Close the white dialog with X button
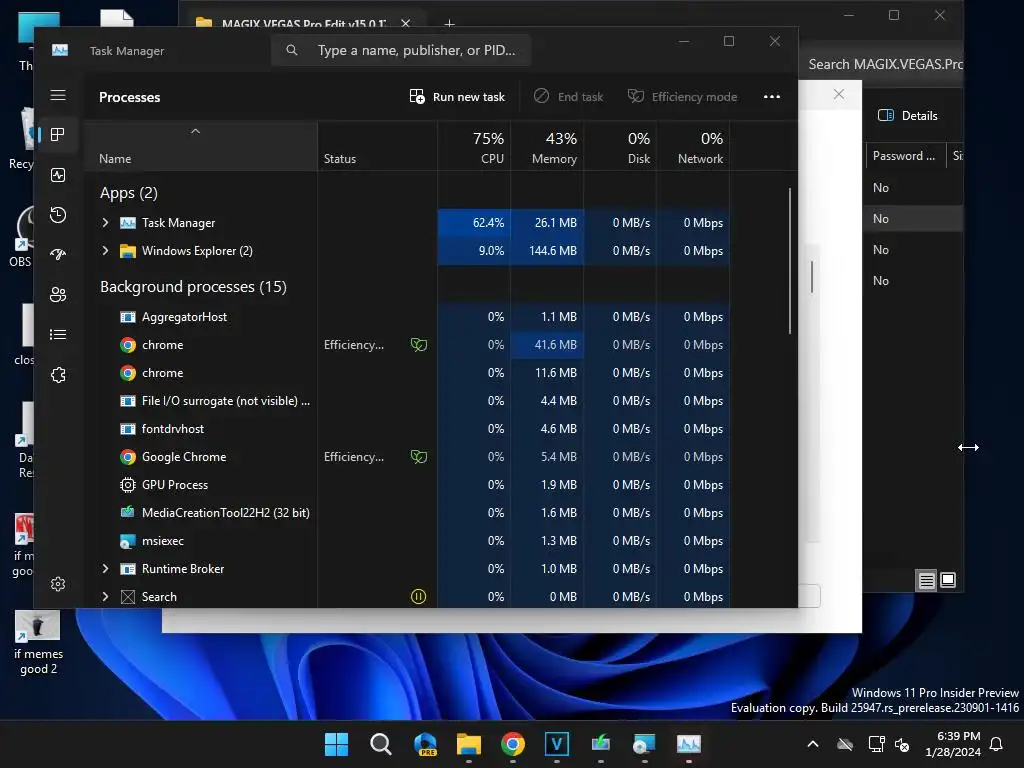1024x768 pixels. point(839,94)
